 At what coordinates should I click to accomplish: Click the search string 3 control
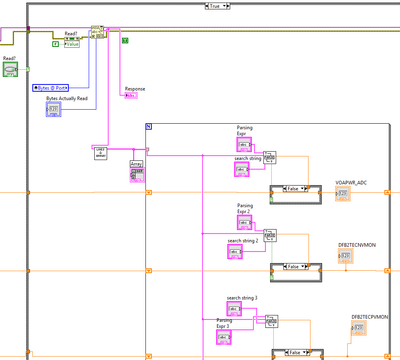coord(234,309)
